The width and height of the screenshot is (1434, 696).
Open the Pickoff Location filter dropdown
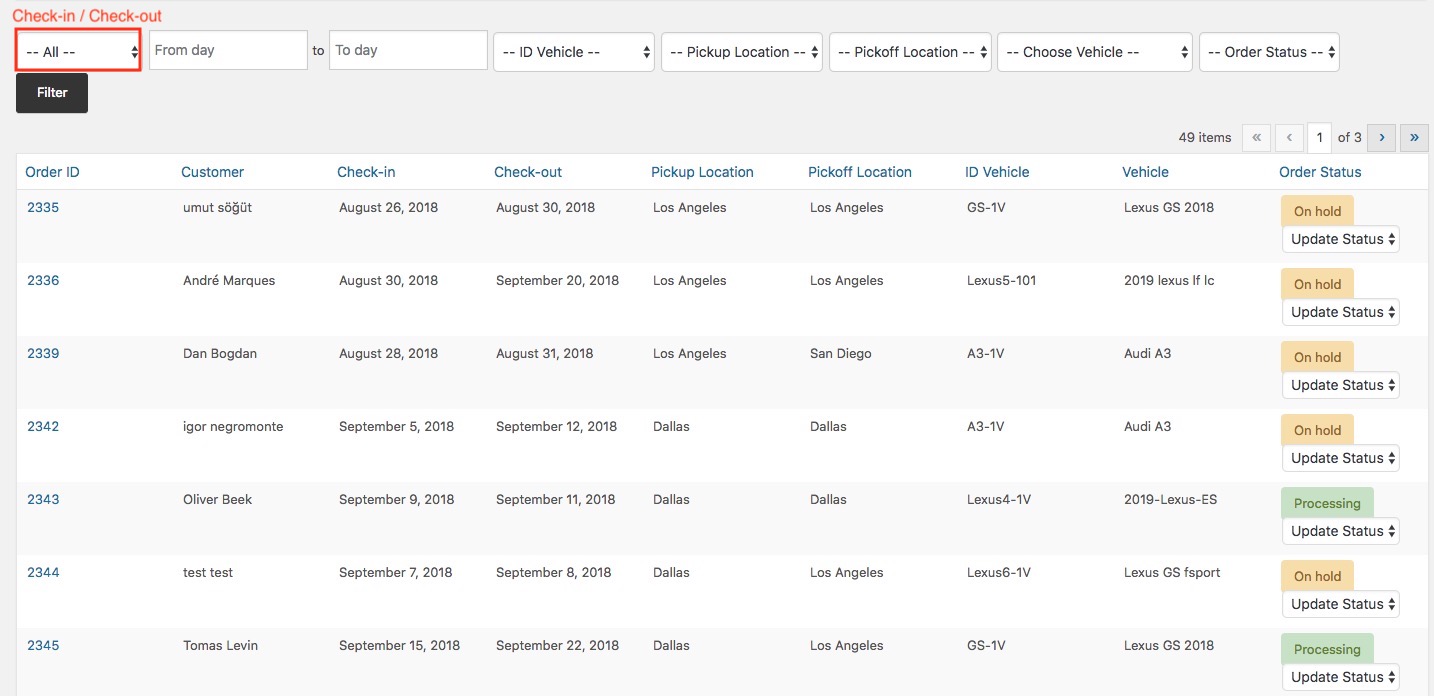click(x=910, y=52)
